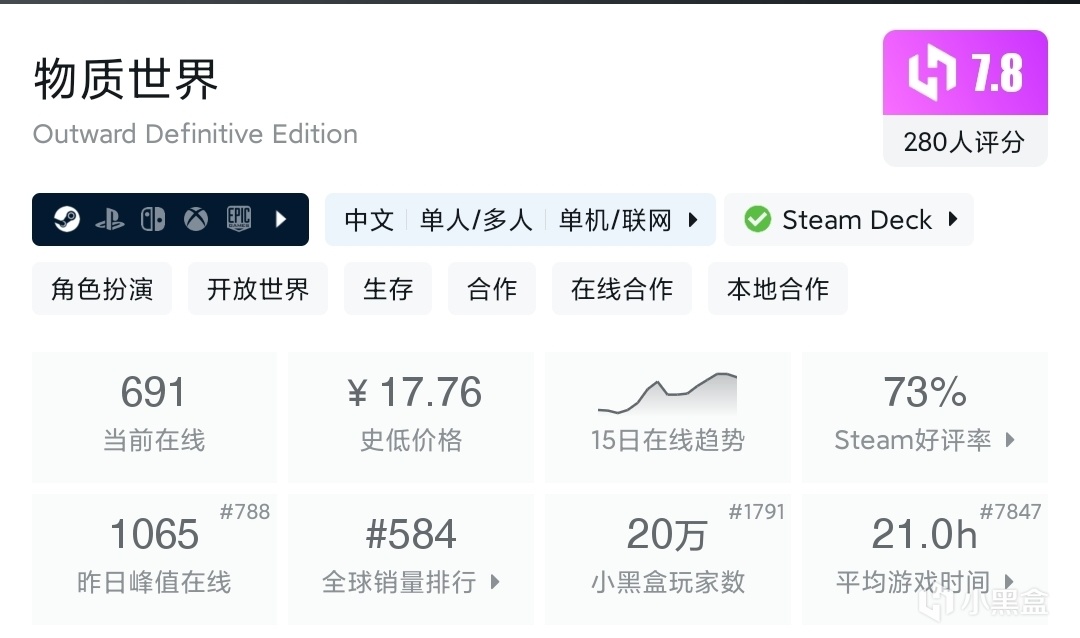View the 15日在线趋势 chart
Image resolution: width=1080 pixels, height=638 pixels.
coord(667,416)
